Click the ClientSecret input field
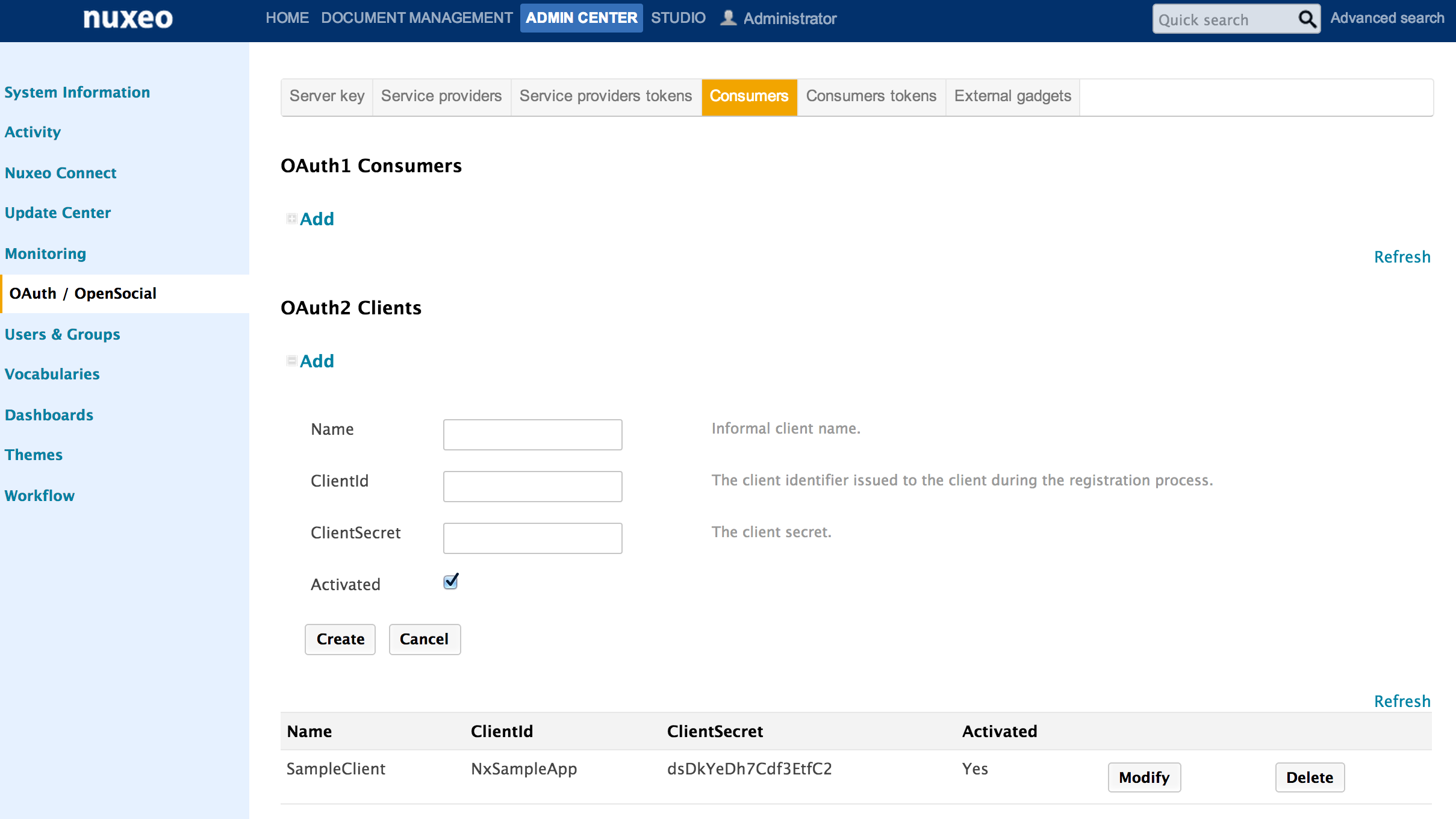The image size is (1456, 819). tap(533, 538)
